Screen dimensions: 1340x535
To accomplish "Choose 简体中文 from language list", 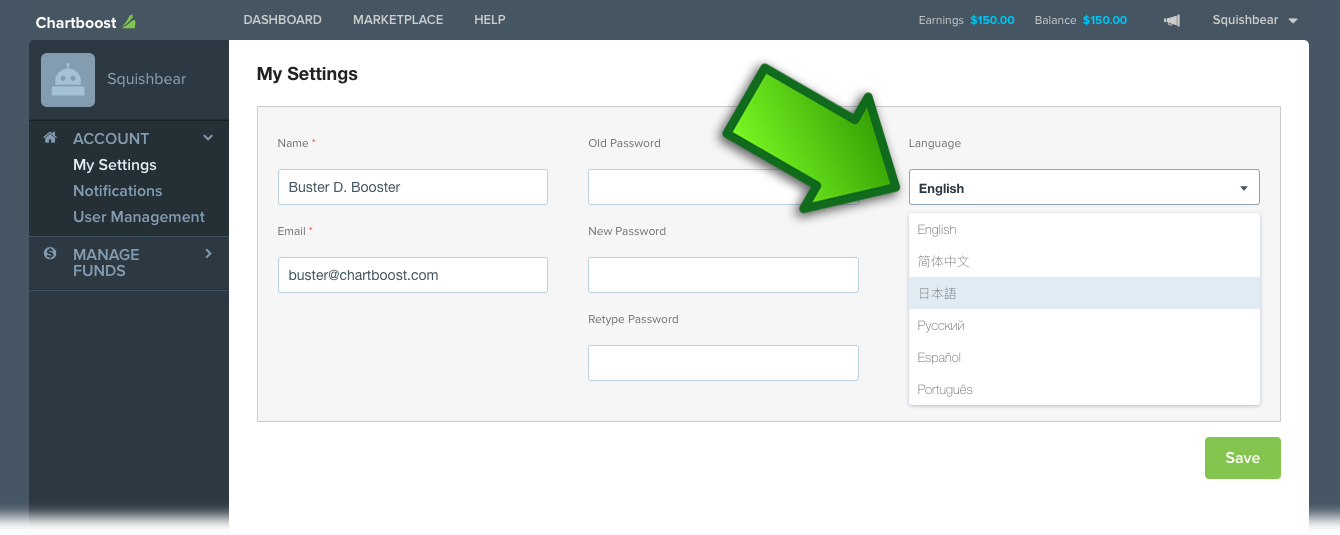I will [1084, 261].
